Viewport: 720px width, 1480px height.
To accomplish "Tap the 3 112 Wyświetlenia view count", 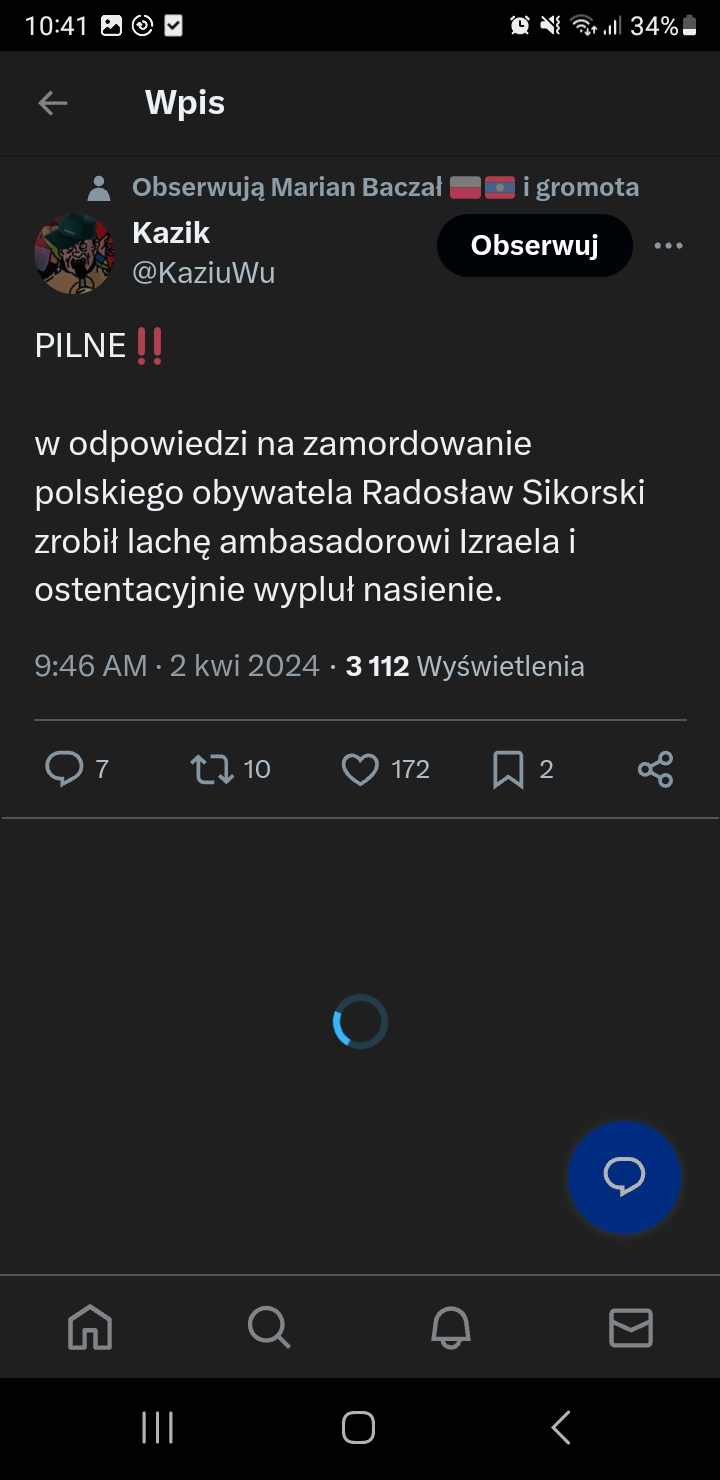I will coord(465,666).
